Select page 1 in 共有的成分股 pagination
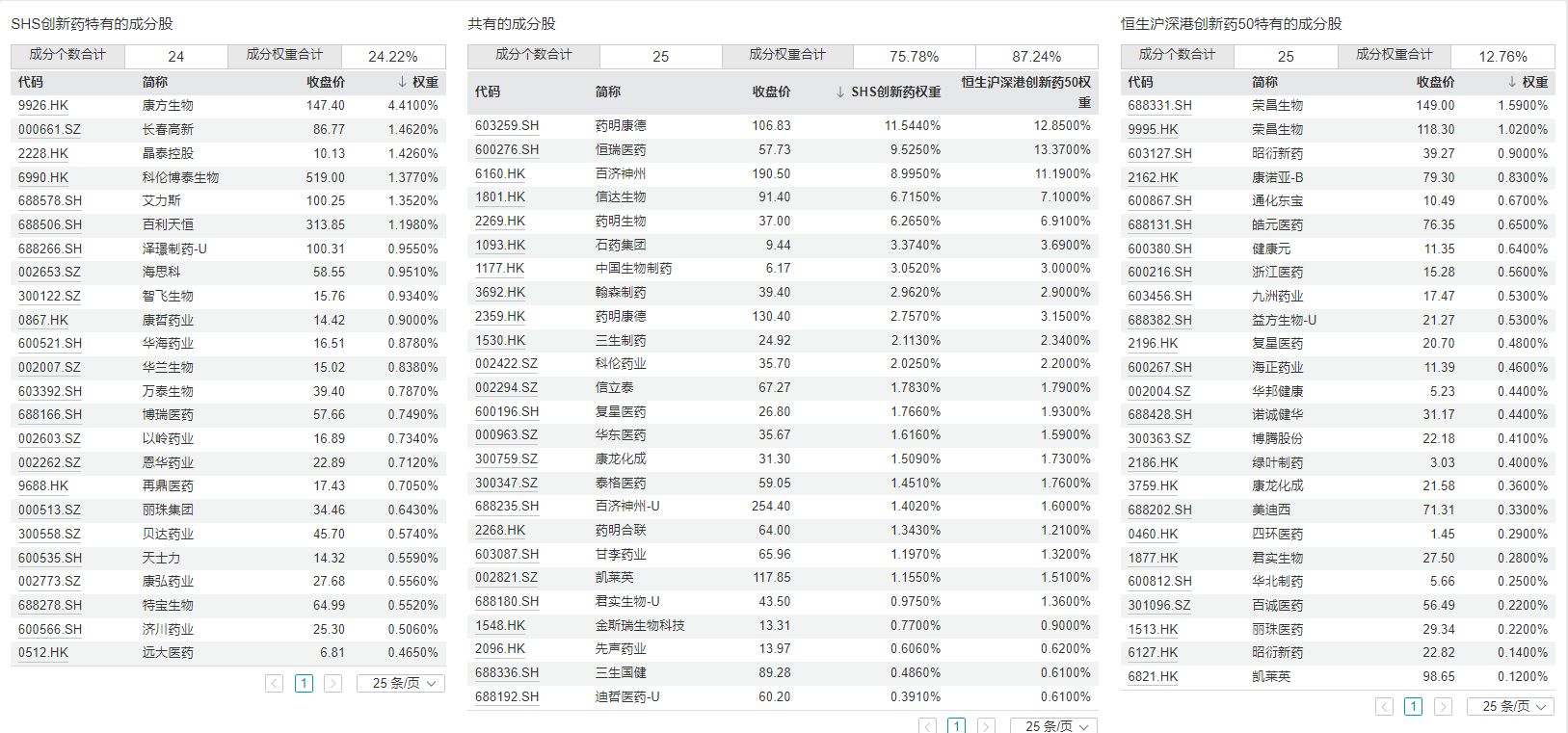This screenshot has height=733, width=1568. (x=957, y=726)
